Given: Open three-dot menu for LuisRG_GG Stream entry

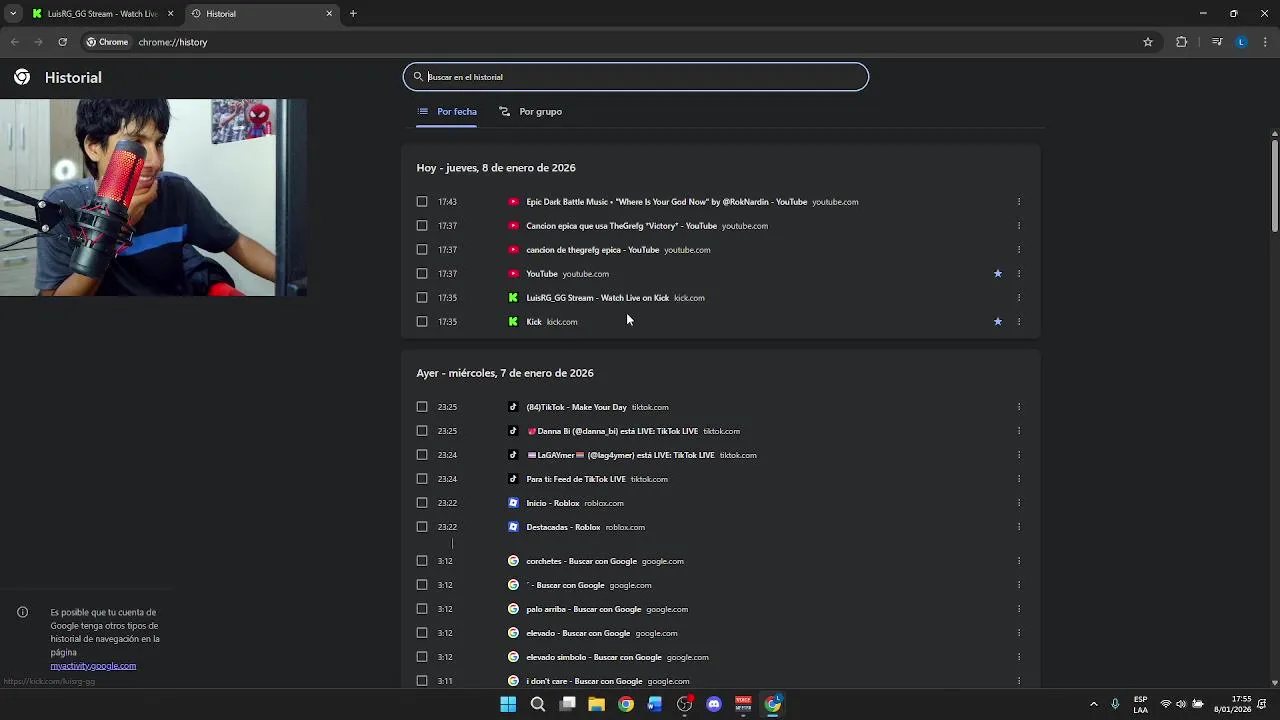Looking at the screenshot, I should [x=1019, y=298].
